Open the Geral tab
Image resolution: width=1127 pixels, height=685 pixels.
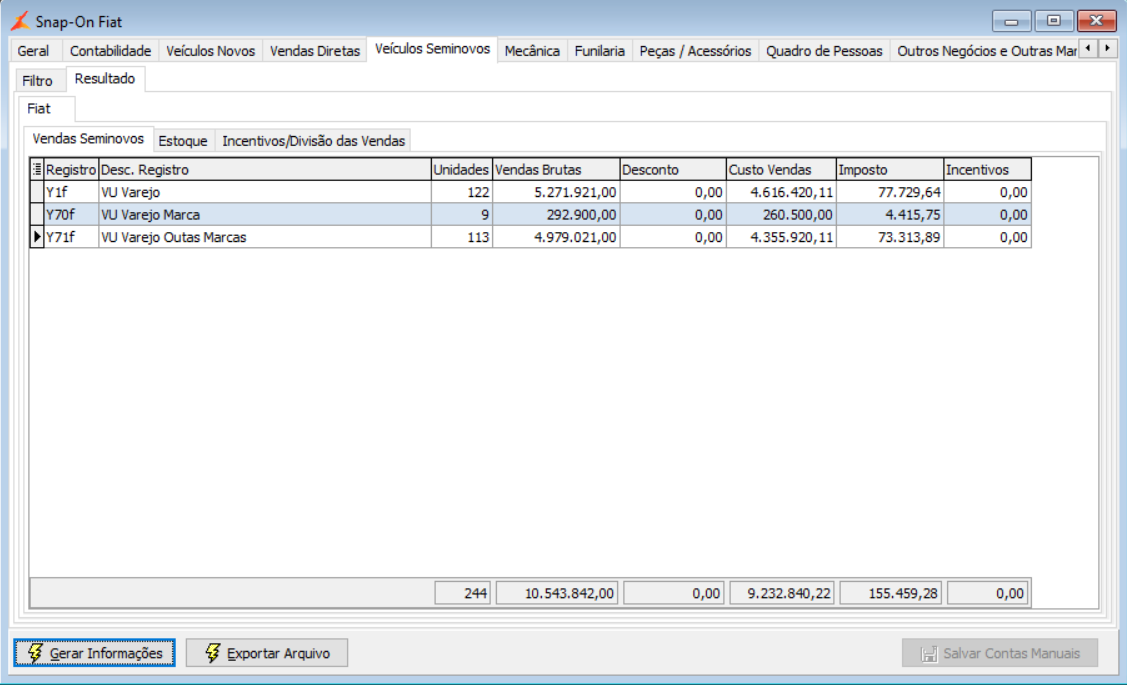coord(33,51)
